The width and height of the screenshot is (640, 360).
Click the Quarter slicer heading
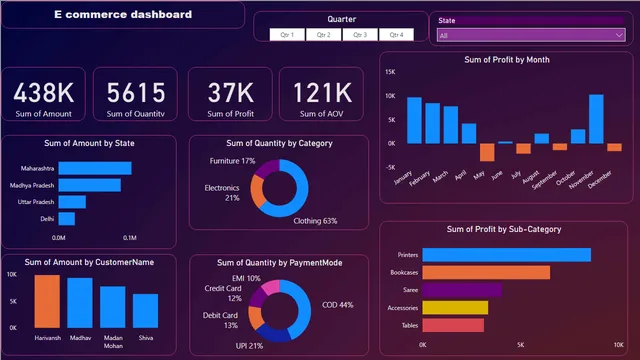pos(341,19)
